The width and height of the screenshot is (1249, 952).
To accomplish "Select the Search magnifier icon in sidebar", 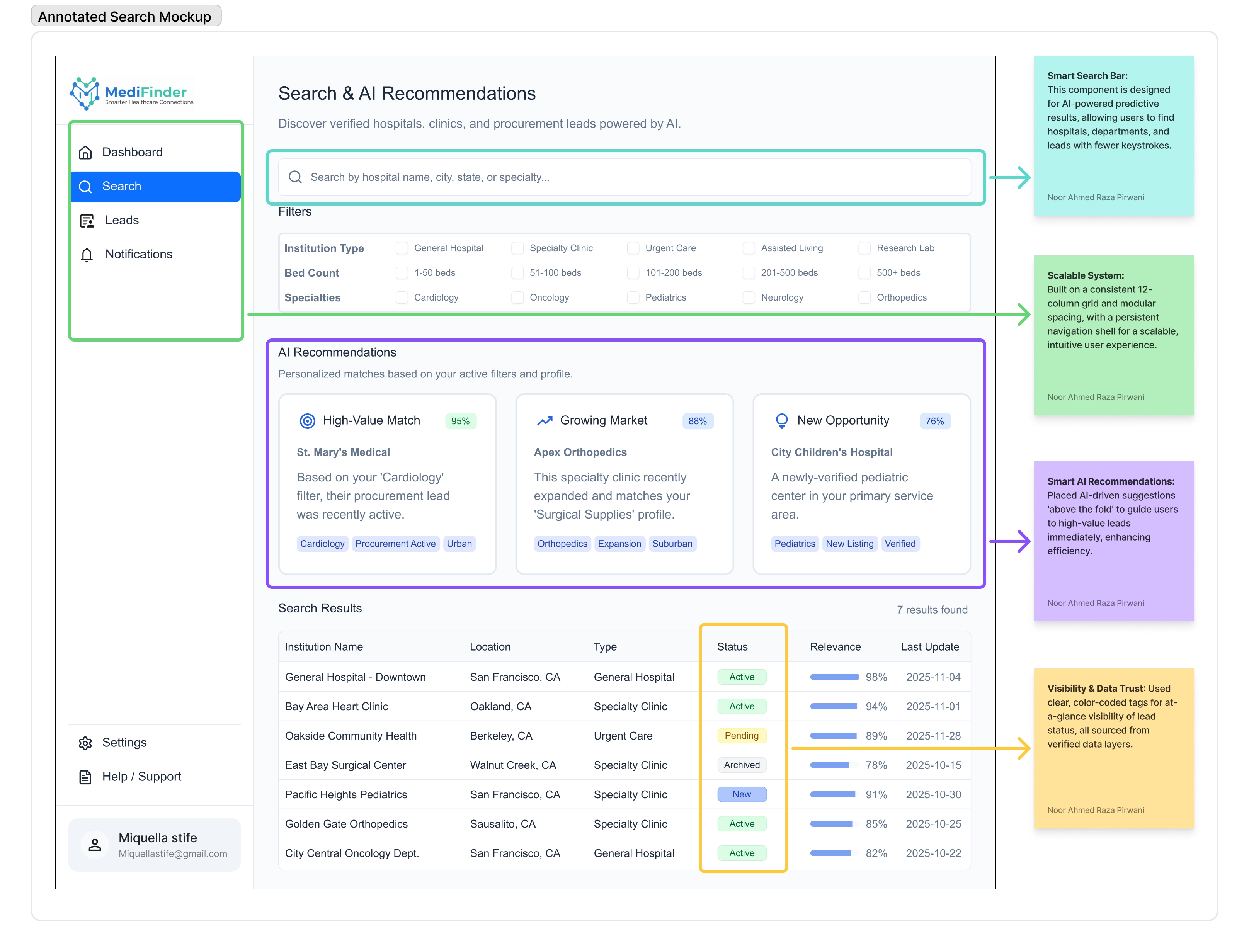I will 86,187.
